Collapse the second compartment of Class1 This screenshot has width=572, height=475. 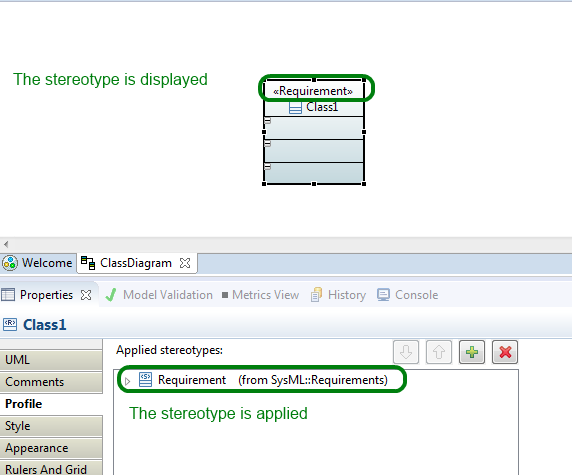268,144
